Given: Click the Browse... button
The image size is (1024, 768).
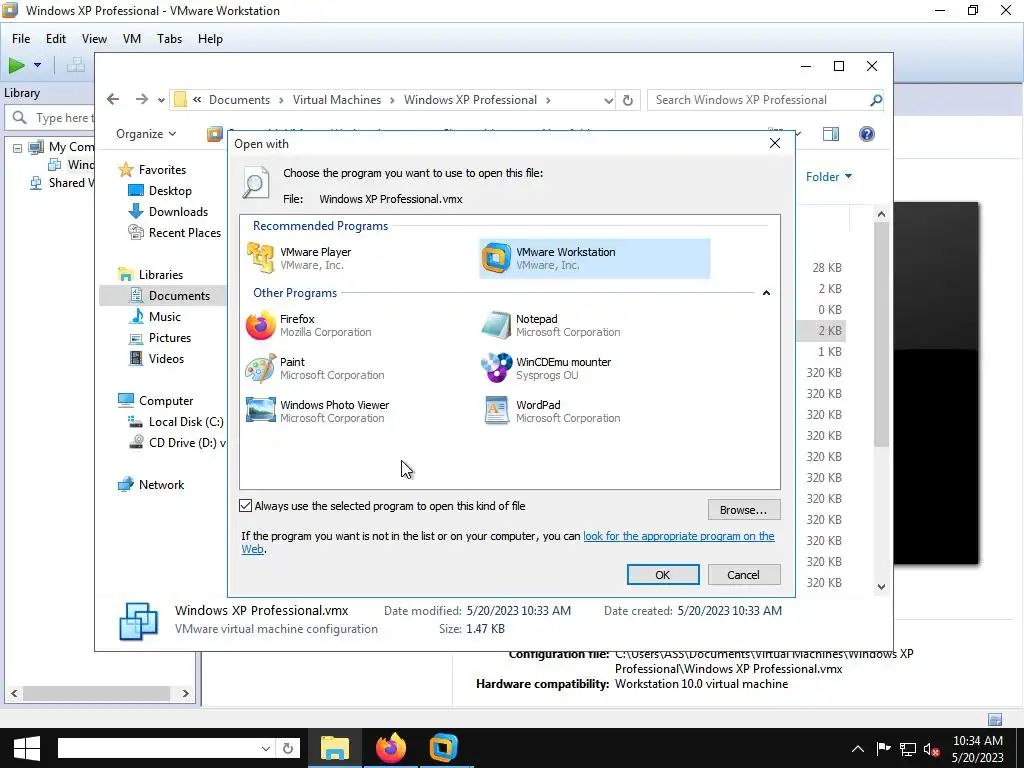Looking at the screenshot, I should coord(744,510).
